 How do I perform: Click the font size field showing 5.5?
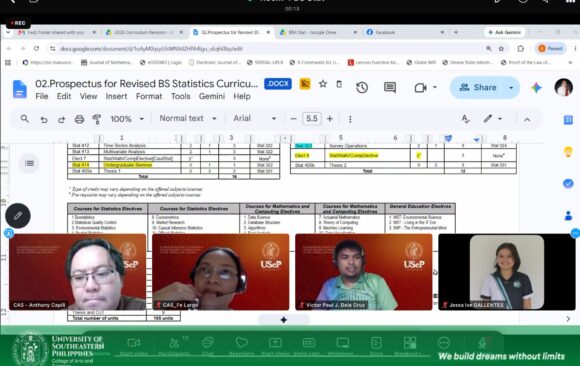[312, 119]
